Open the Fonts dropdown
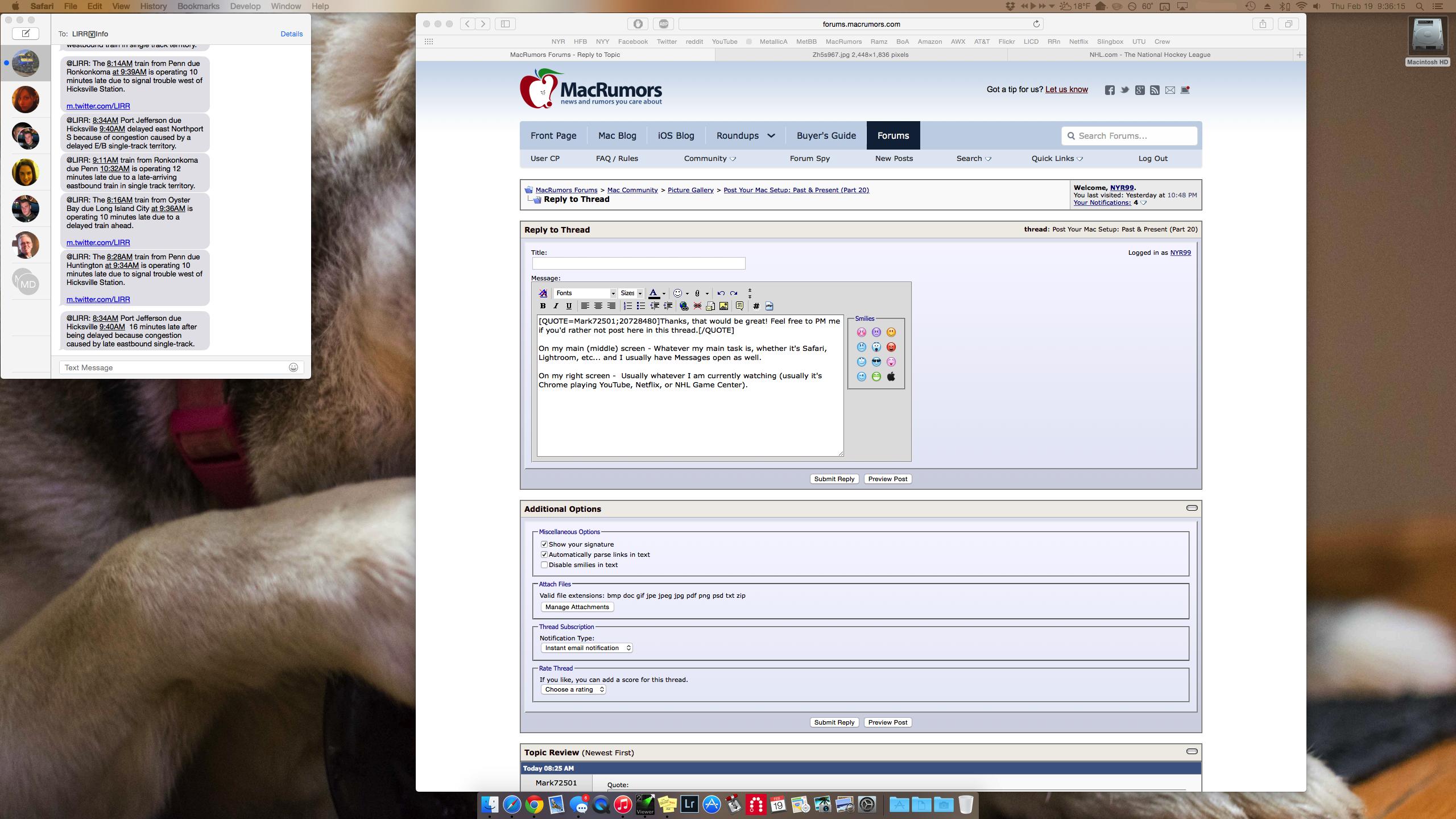This screenshot has width=1456, height=819. pyautogui.click(x=585, y=293)
